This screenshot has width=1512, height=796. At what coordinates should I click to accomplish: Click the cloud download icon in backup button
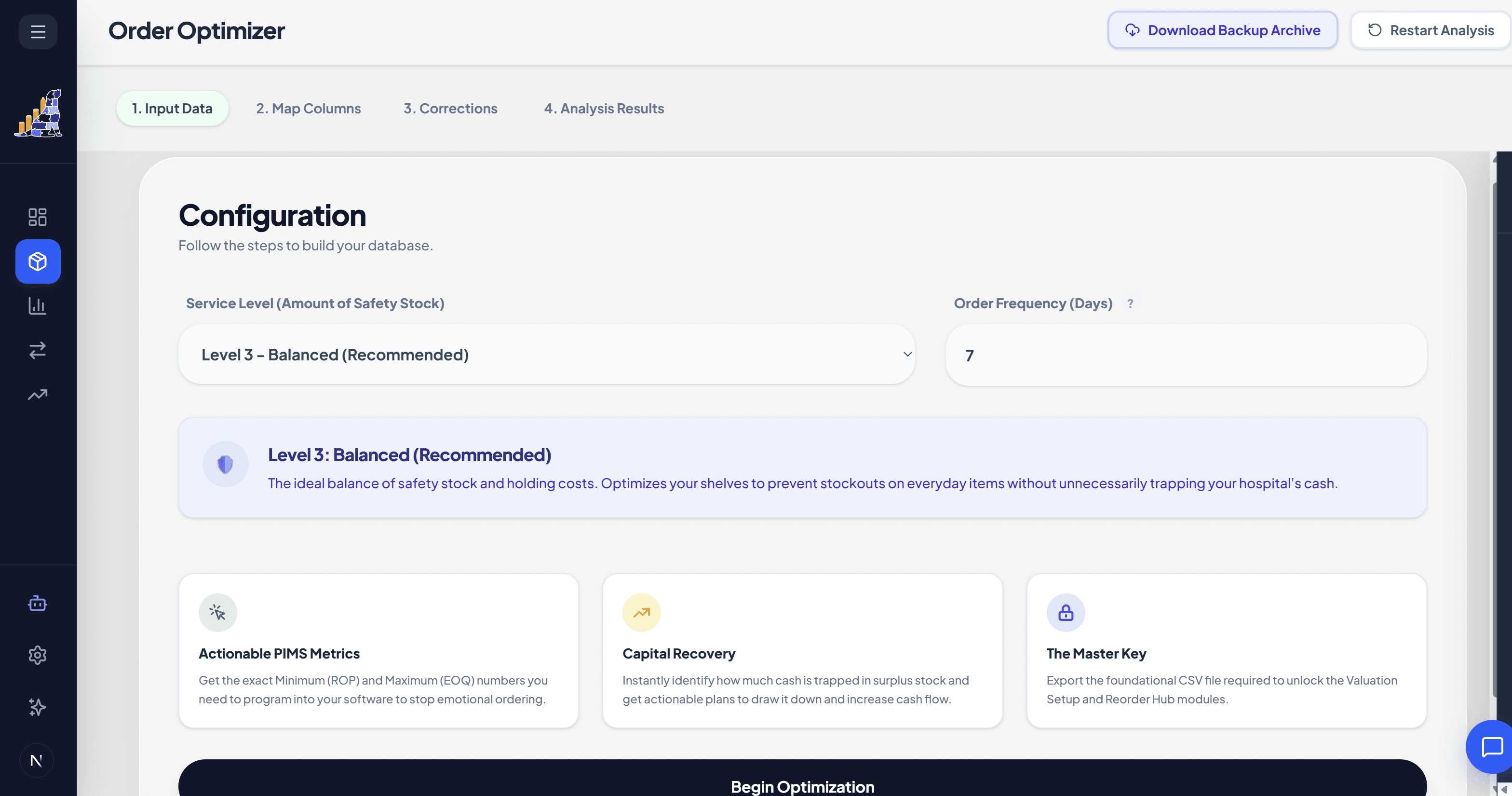tap(1132, 30)
